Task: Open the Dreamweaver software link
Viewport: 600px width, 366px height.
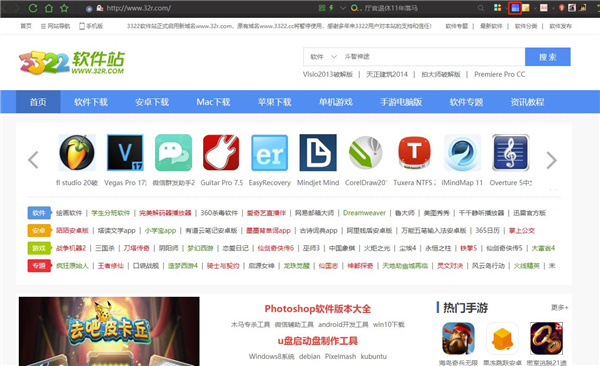Action: pyautogui.click(x=364, y=213)
